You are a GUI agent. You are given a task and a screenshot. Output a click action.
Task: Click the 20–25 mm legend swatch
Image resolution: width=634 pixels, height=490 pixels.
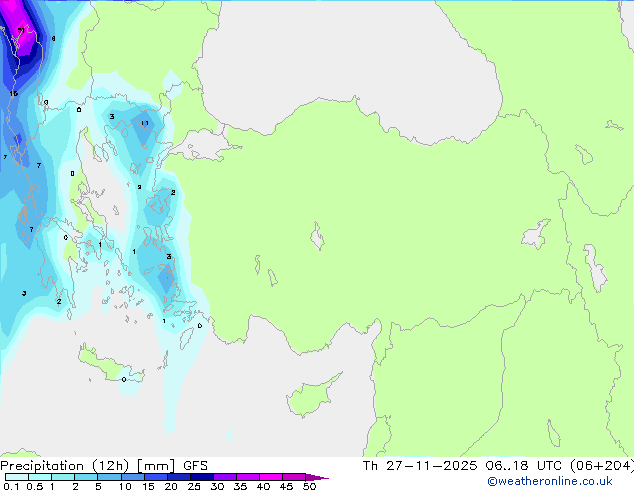tap(178, 477)
